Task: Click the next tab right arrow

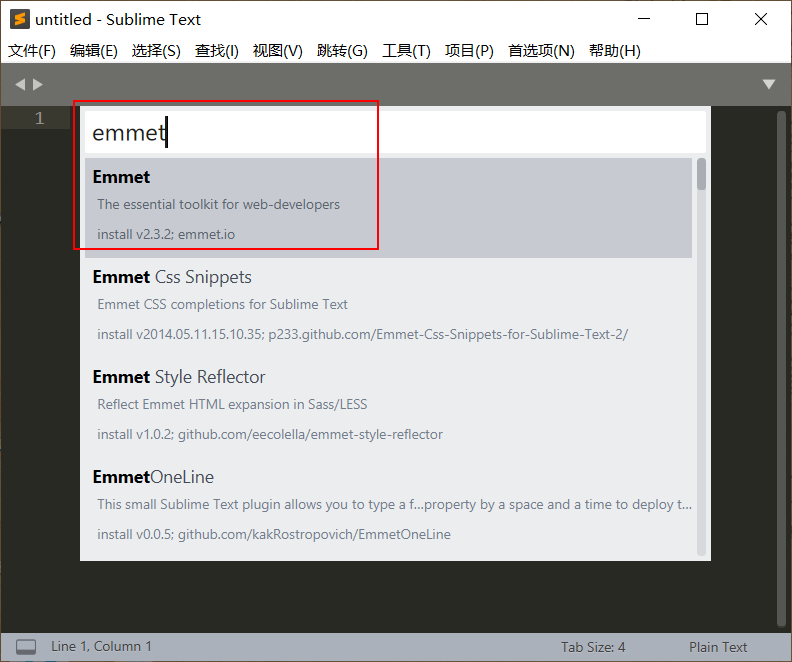Action: point(38,84)
